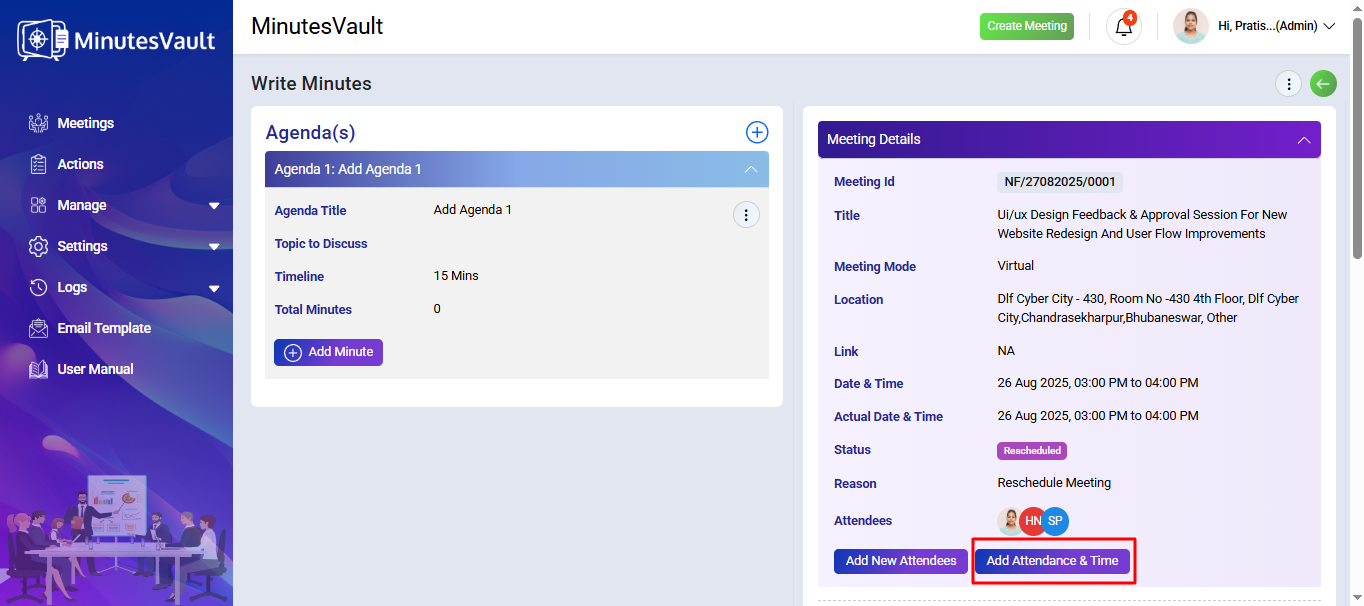This screenshot has width=1364, height=606.
Task: Click the Add Agenda 1 title value
Action: pyautogui.click(x=472, y=210)
